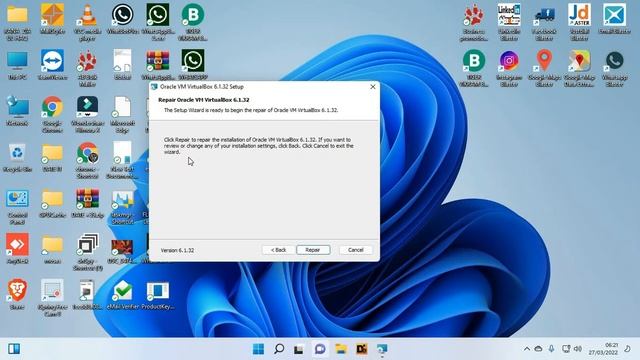Click the Repair button in VirtualBox Setup
Screen dimensions: 640x360
[x=313, y=250]
